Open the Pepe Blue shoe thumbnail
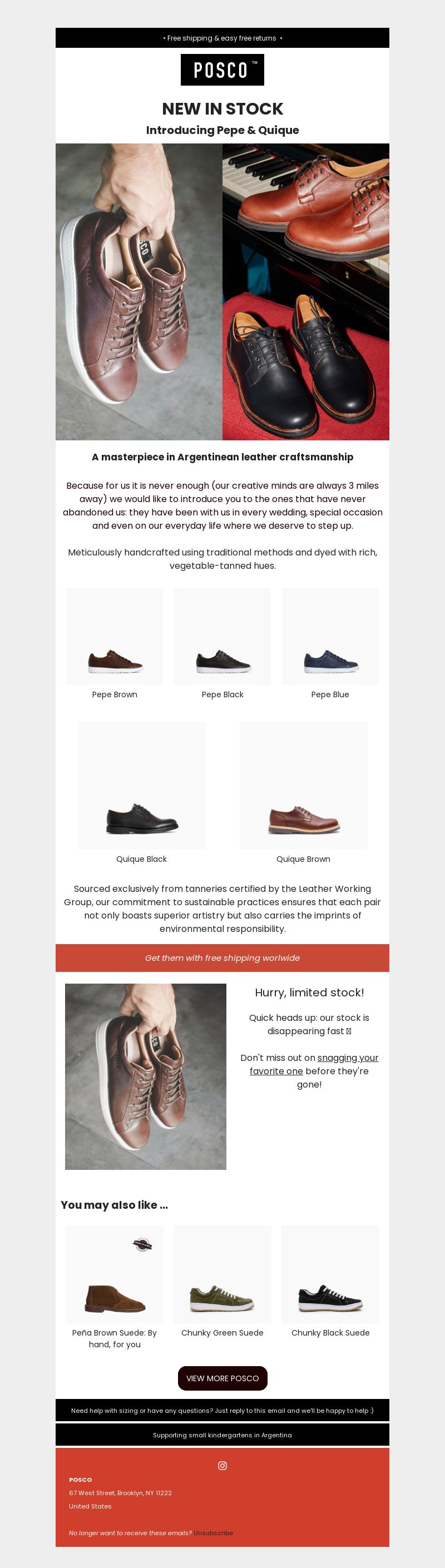 330,636
